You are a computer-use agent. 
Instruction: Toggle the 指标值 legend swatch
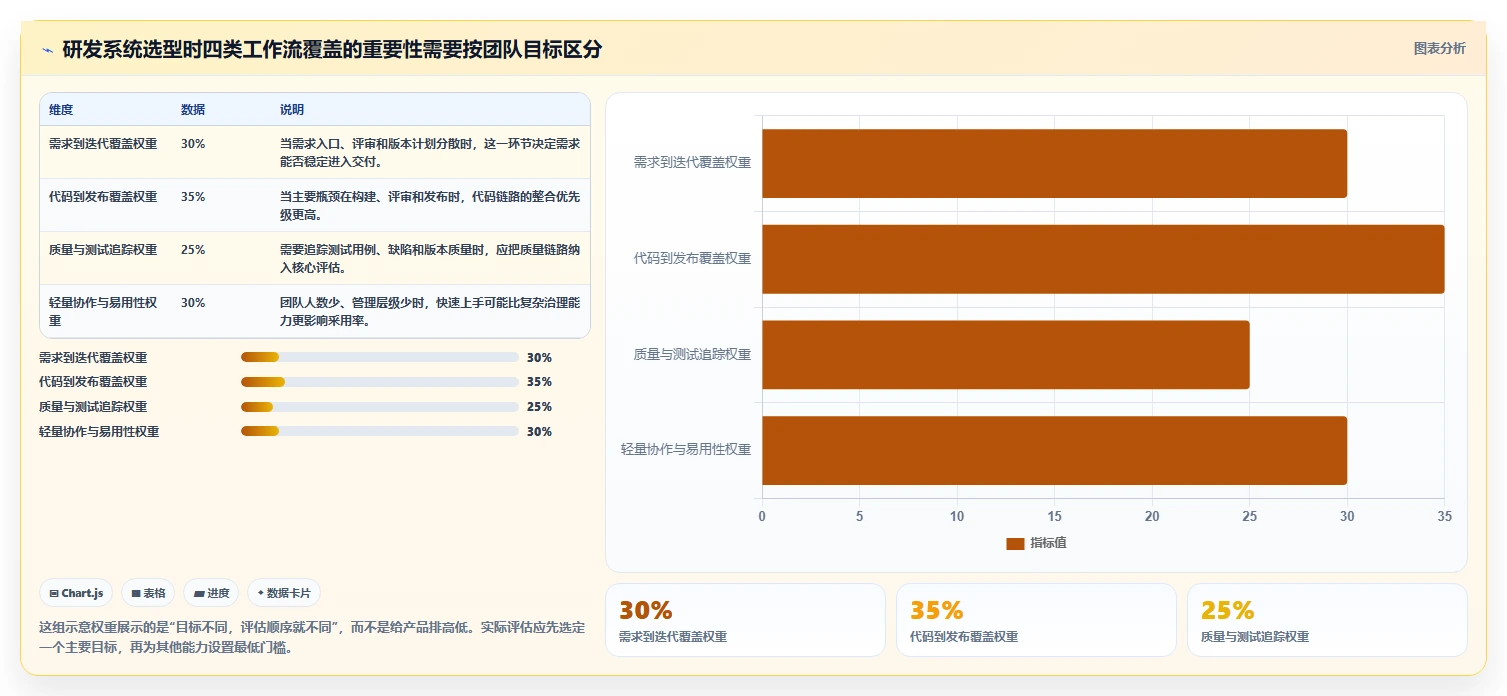point(1015,543)
